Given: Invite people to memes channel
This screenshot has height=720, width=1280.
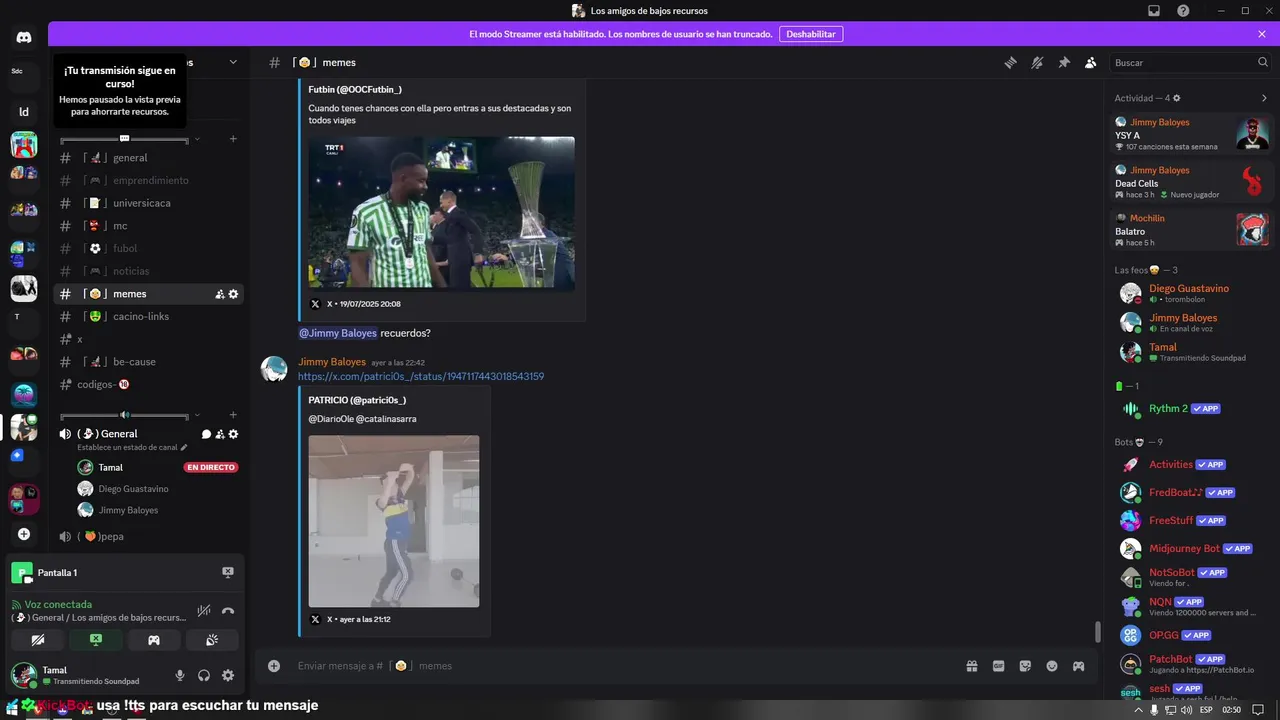Looking at the screenshot, I should tap(219, 294).
